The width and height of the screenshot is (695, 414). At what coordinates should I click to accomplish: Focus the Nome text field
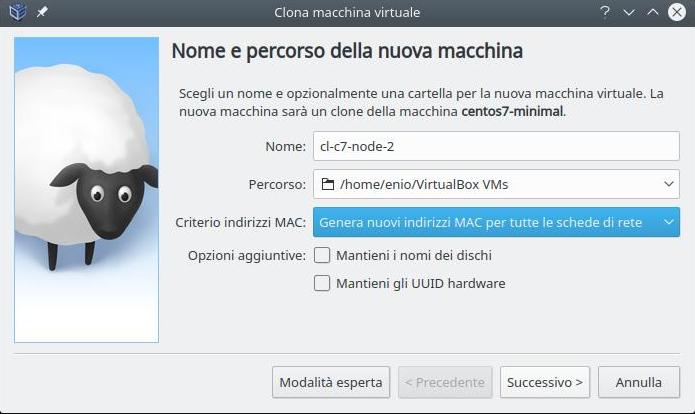(x=496, y=146)
